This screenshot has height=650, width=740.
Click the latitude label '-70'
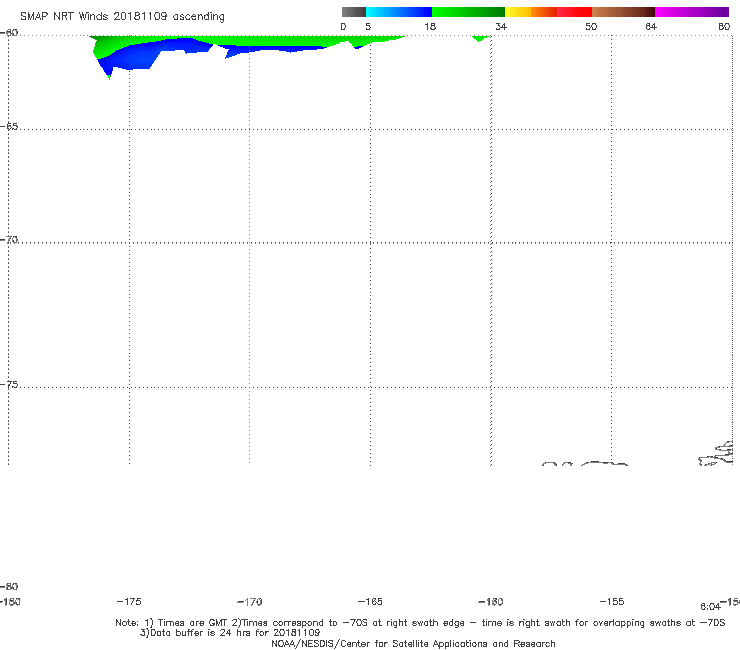pyautogui.click(x=9, y=240)
